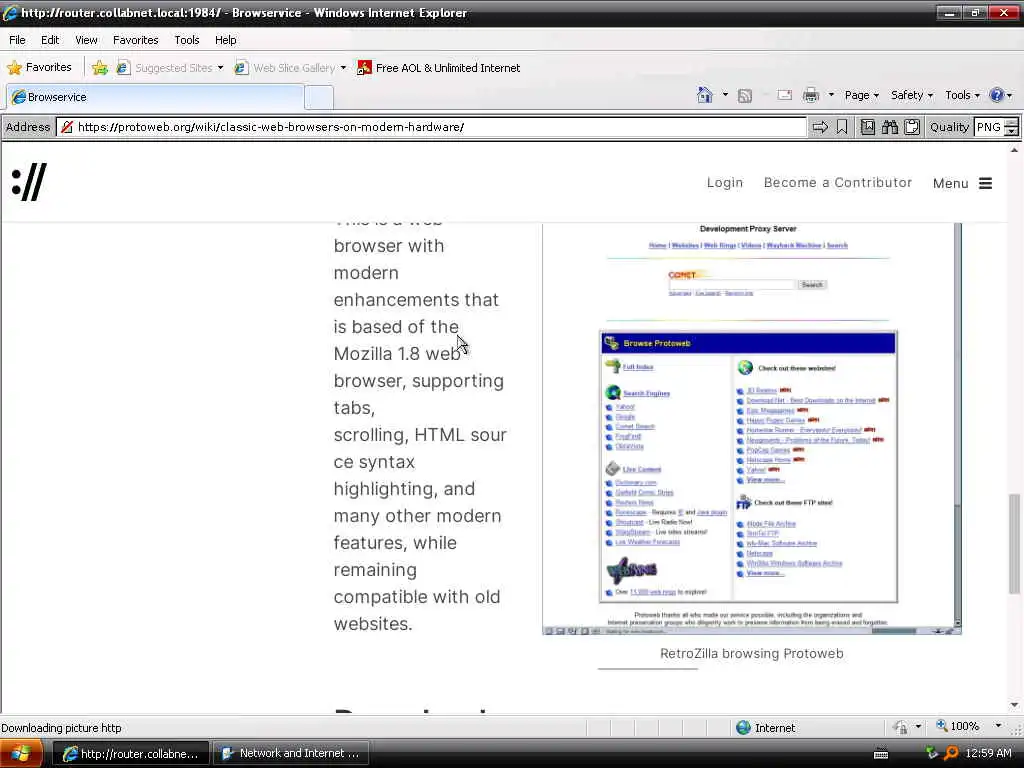Click the Protoweb :// logo
This screenshot has height=768, width=1024.
click(29, 182)
